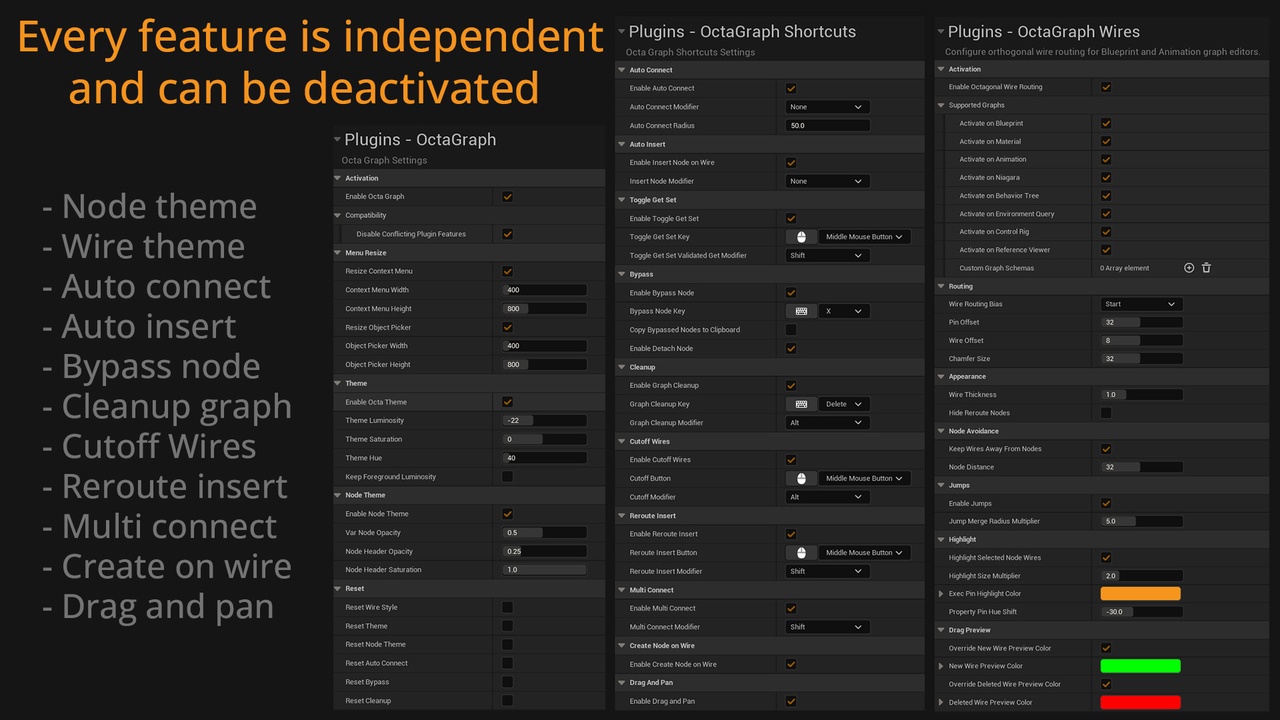Screen dimensions: 1280x720
Task: Toggle Enable Octagonal Wire Routing
Action: (1106, 87)
